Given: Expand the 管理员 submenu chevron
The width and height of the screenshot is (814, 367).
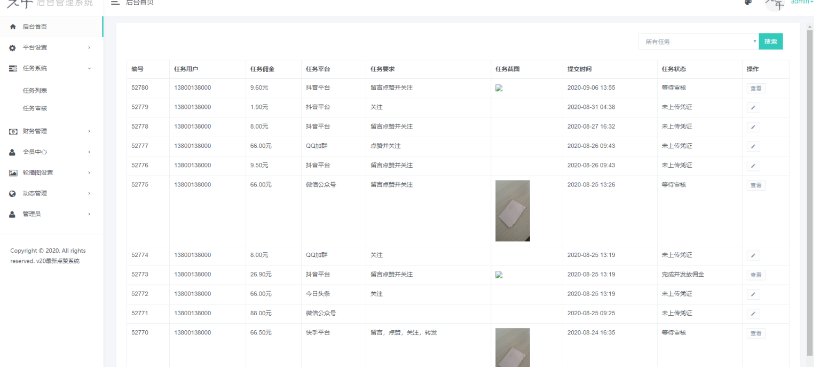Looking at the screenshot, I should 89,214.
